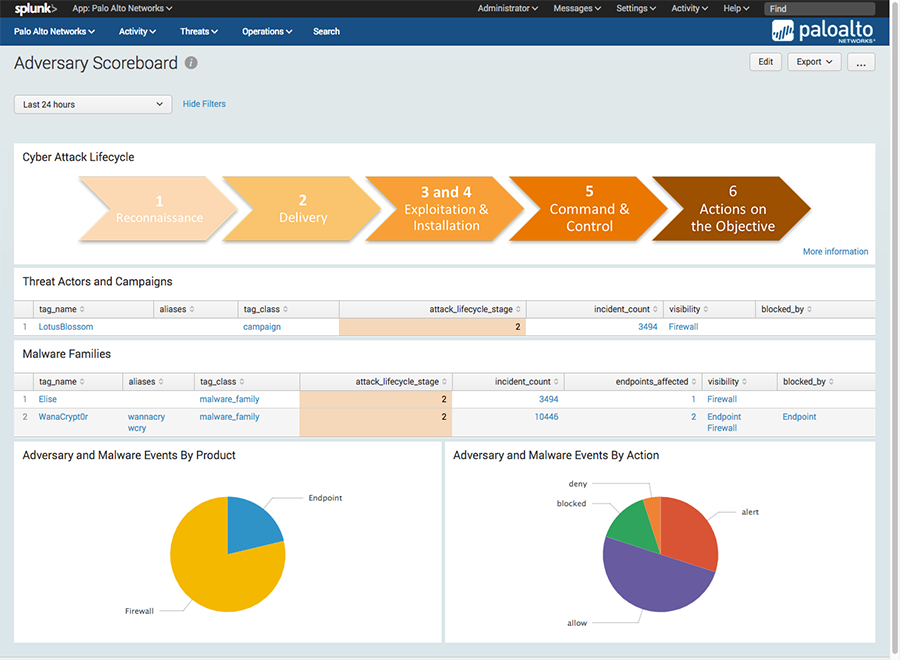Click Endpoint in WanaCrypt0r blocked_by column
The height and width of the screenshot is (660, 900).
pos(799,417)
